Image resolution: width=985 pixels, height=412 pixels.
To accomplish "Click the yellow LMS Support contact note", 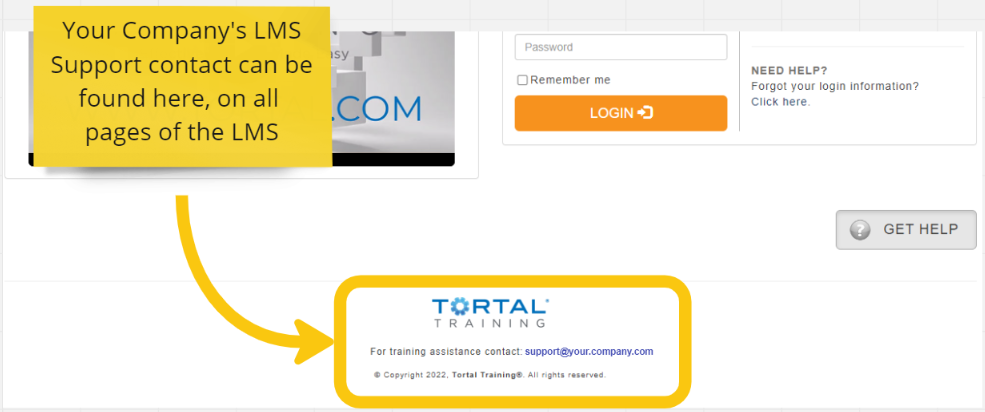I will pyautogui.click(x=182, y=87).
